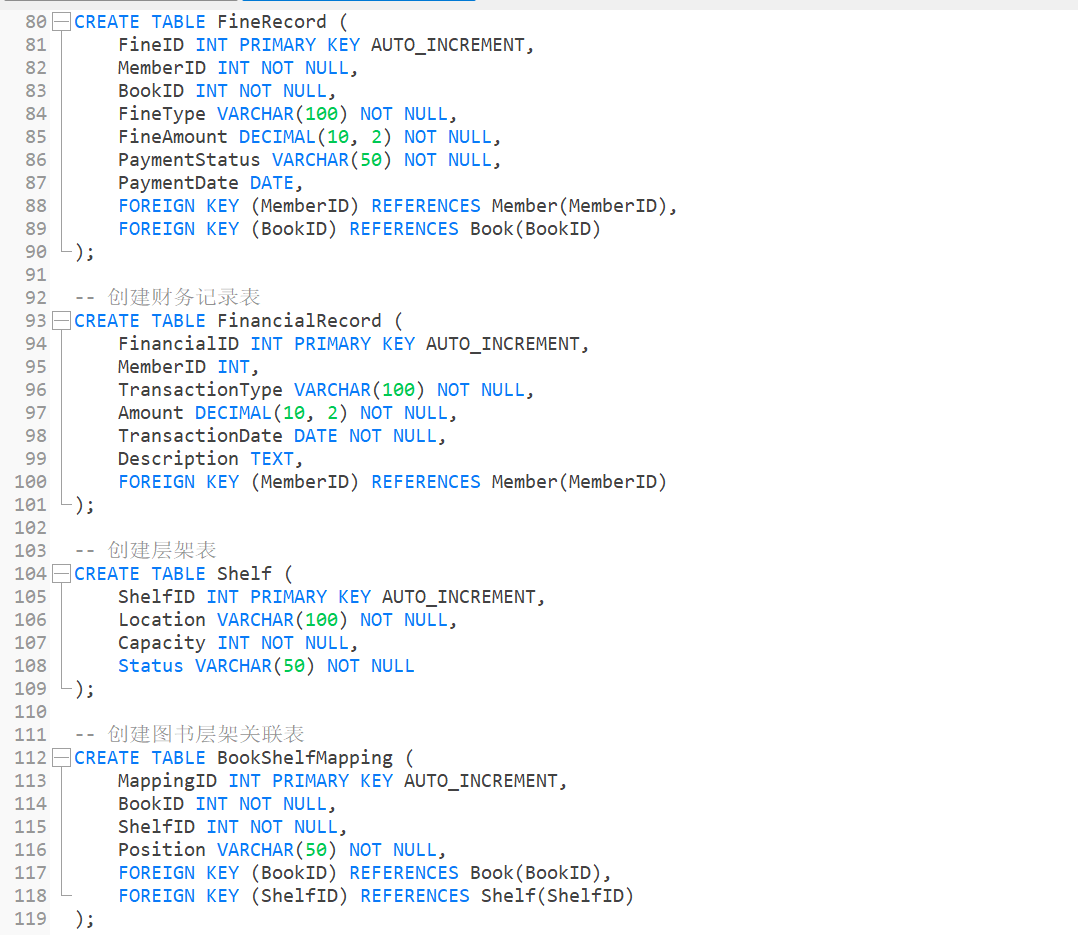The width and height of the screenshot is (1078, 935).
Task: Click the Amount column name
Action: point(151,412)
